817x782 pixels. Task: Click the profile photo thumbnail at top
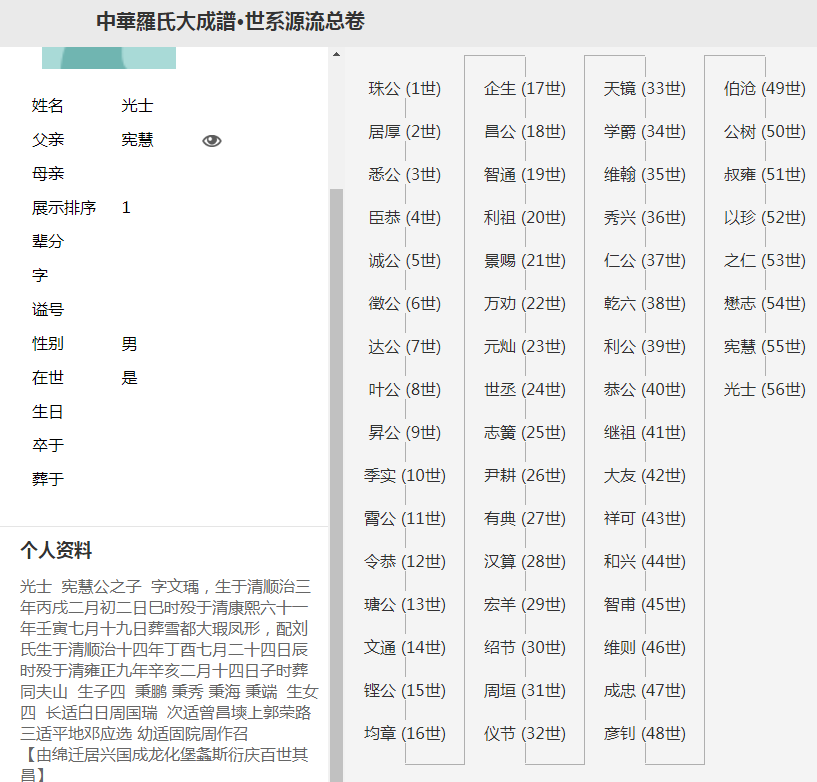click(x=109, y=58)
